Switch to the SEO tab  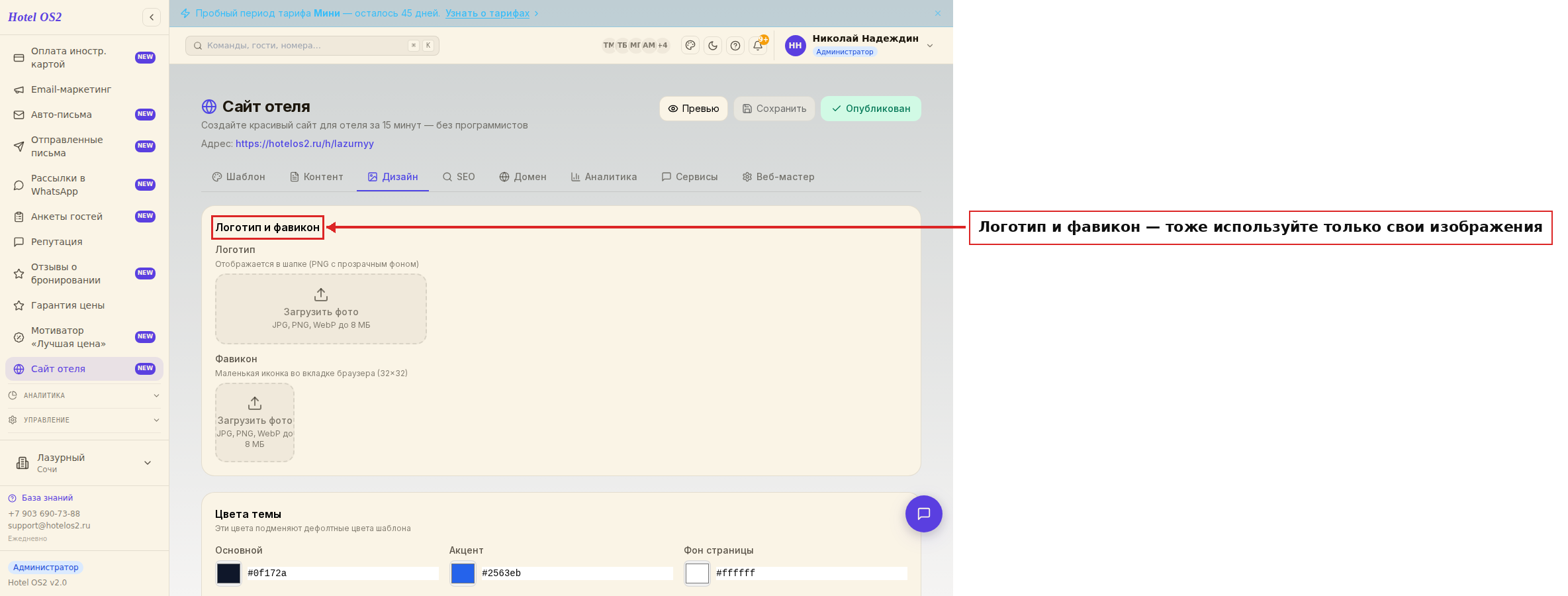[459, 177]
